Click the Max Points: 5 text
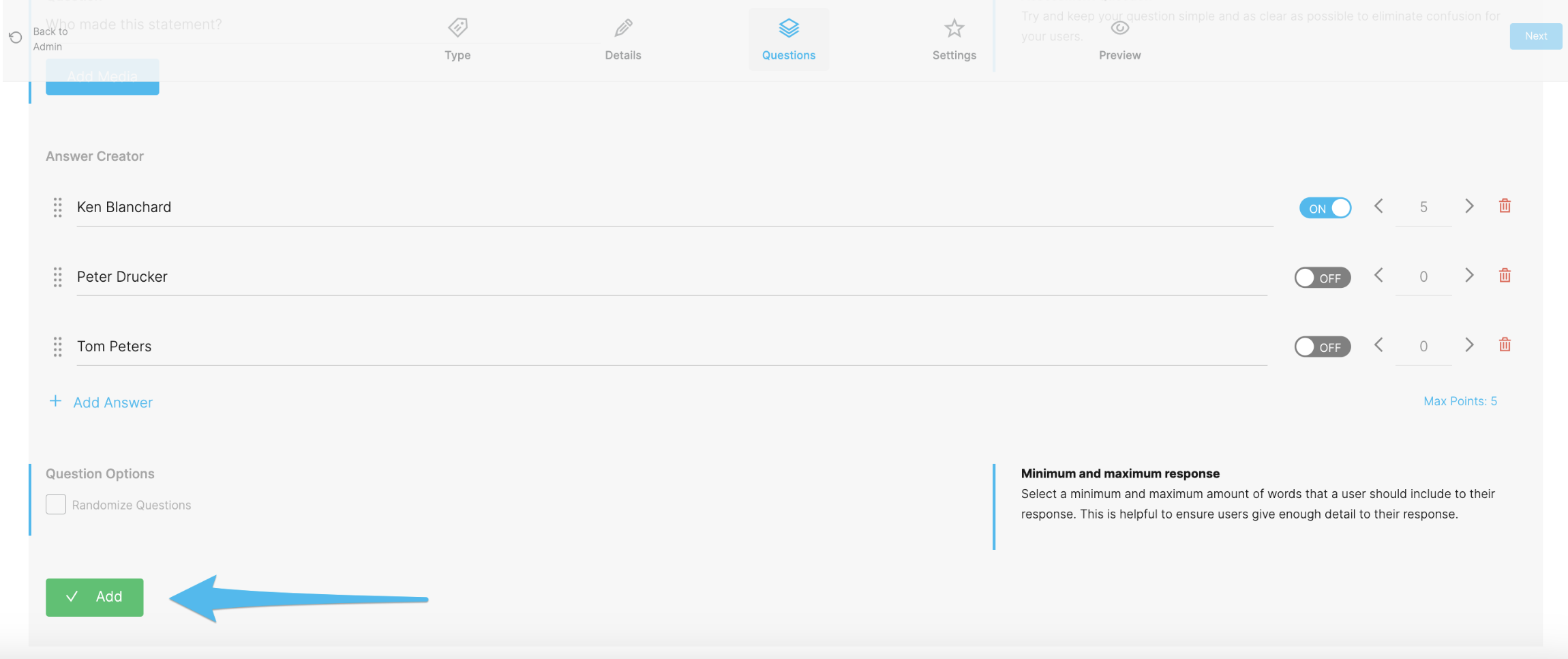The width and height of the screenshot is (1568, 659). pyautogui.click(x=1460, y=401)
